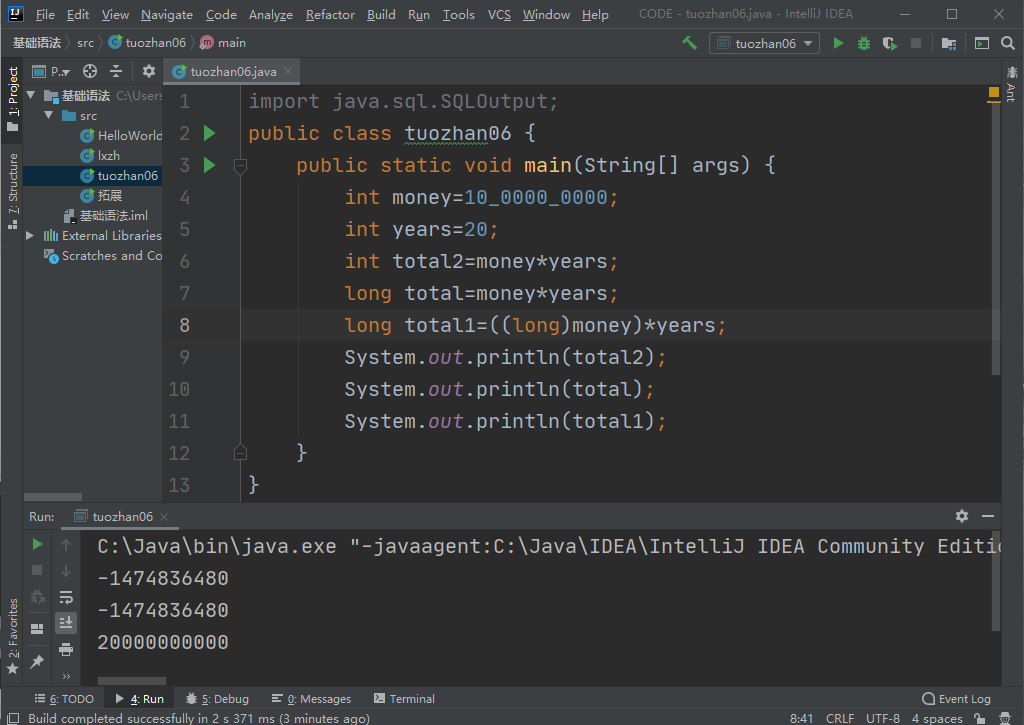Open the Terminal tool window
Image resolution: width=1024 pixels, height=725 pixels.
coord(404,699)
